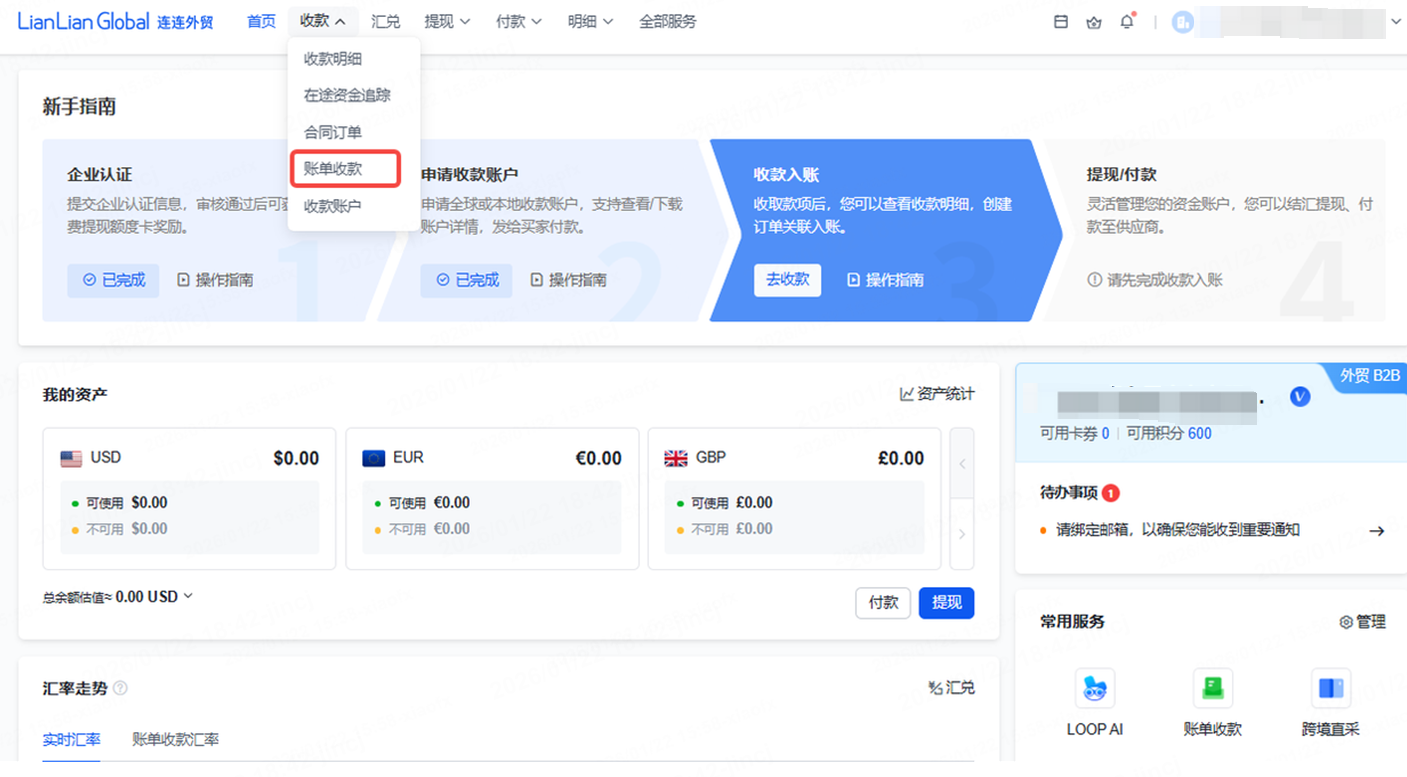Click the $0.00 balance on the USD card
Viewport: 1407px width, 777px height.
click(x=296, y=458)
